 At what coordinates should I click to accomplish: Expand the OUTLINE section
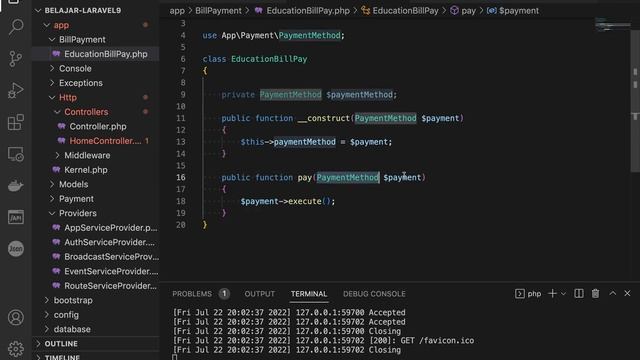point(61,344)
